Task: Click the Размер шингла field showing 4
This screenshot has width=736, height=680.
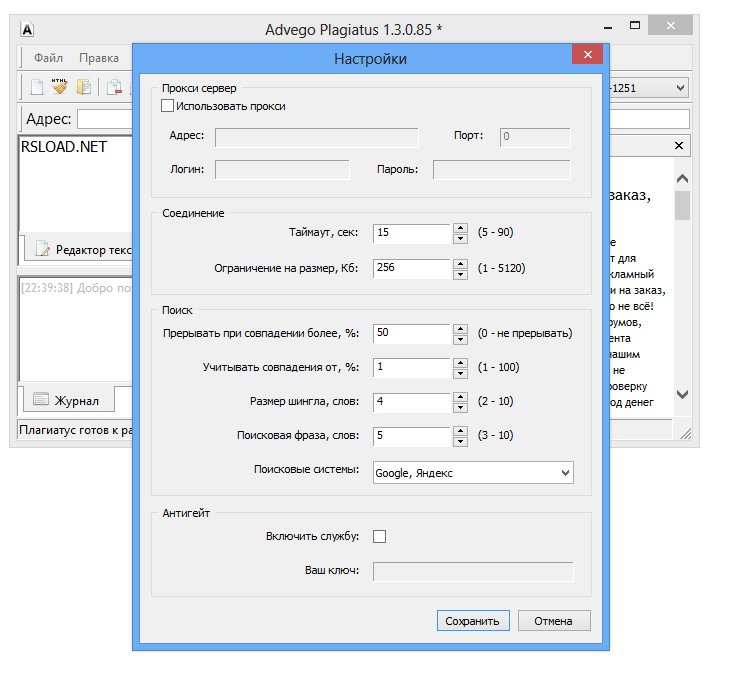Action: click(x=412, y=402)
